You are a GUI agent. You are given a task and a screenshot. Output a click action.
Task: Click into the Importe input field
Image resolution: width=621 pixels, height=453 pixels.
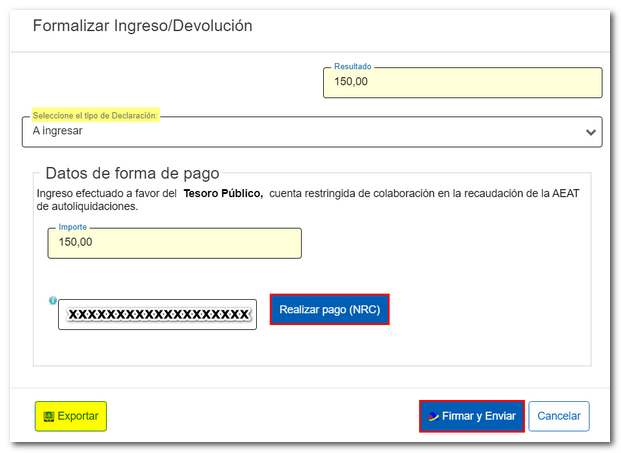[x=174, y=243]
